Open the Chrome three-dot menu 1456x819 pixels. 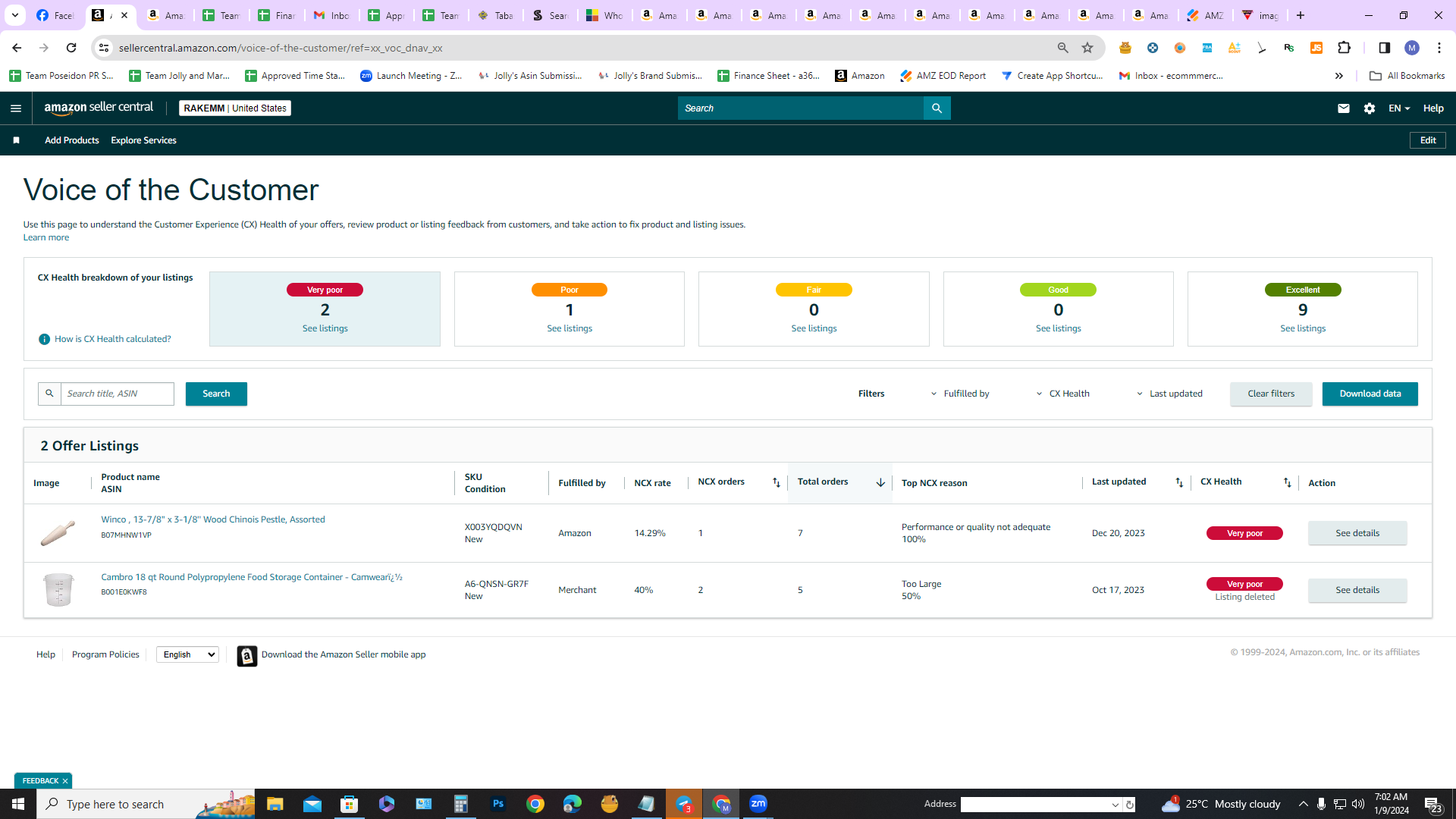[1439, 48]
